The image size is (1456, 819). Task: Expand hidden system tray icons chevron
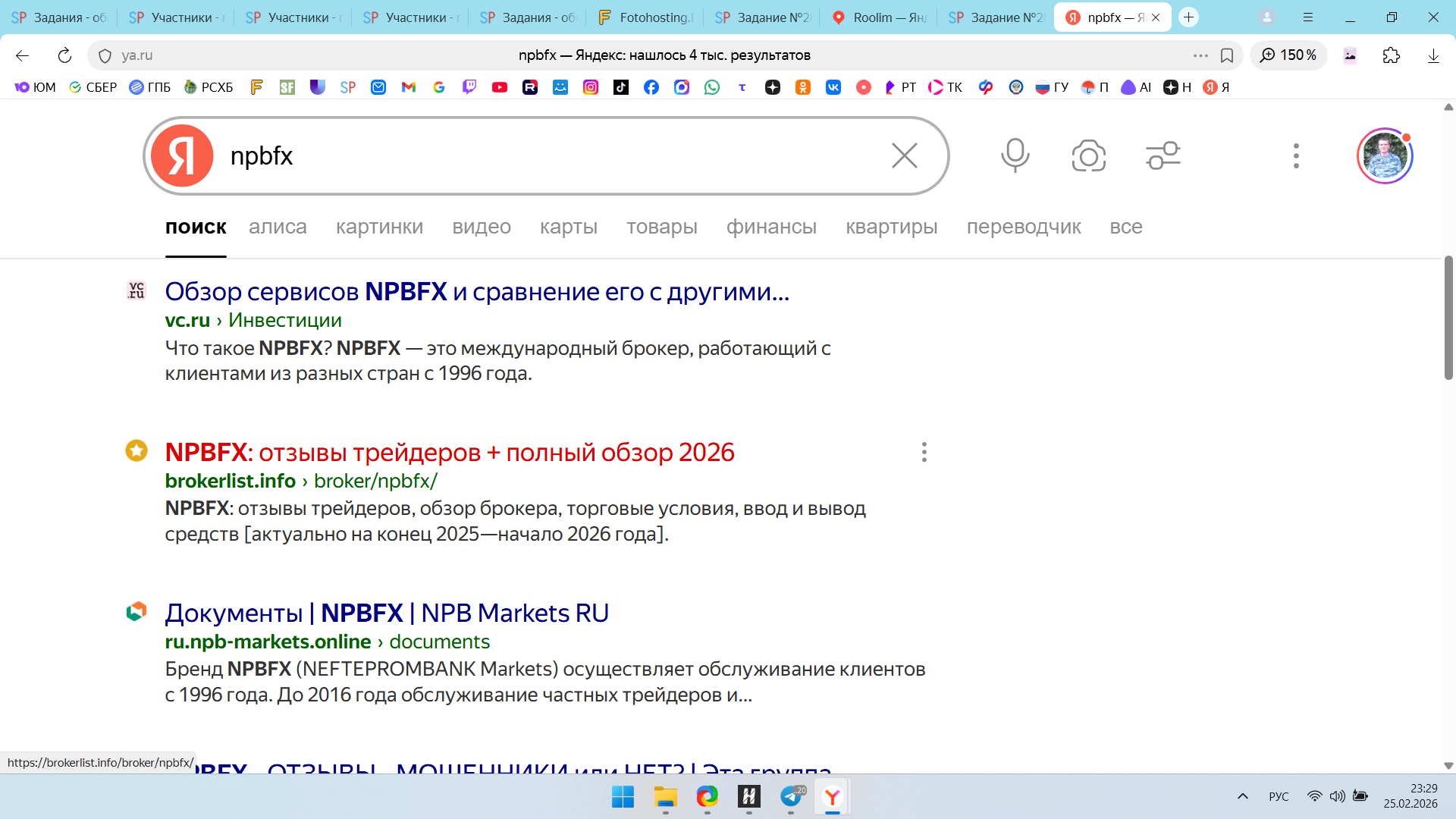1242,796
